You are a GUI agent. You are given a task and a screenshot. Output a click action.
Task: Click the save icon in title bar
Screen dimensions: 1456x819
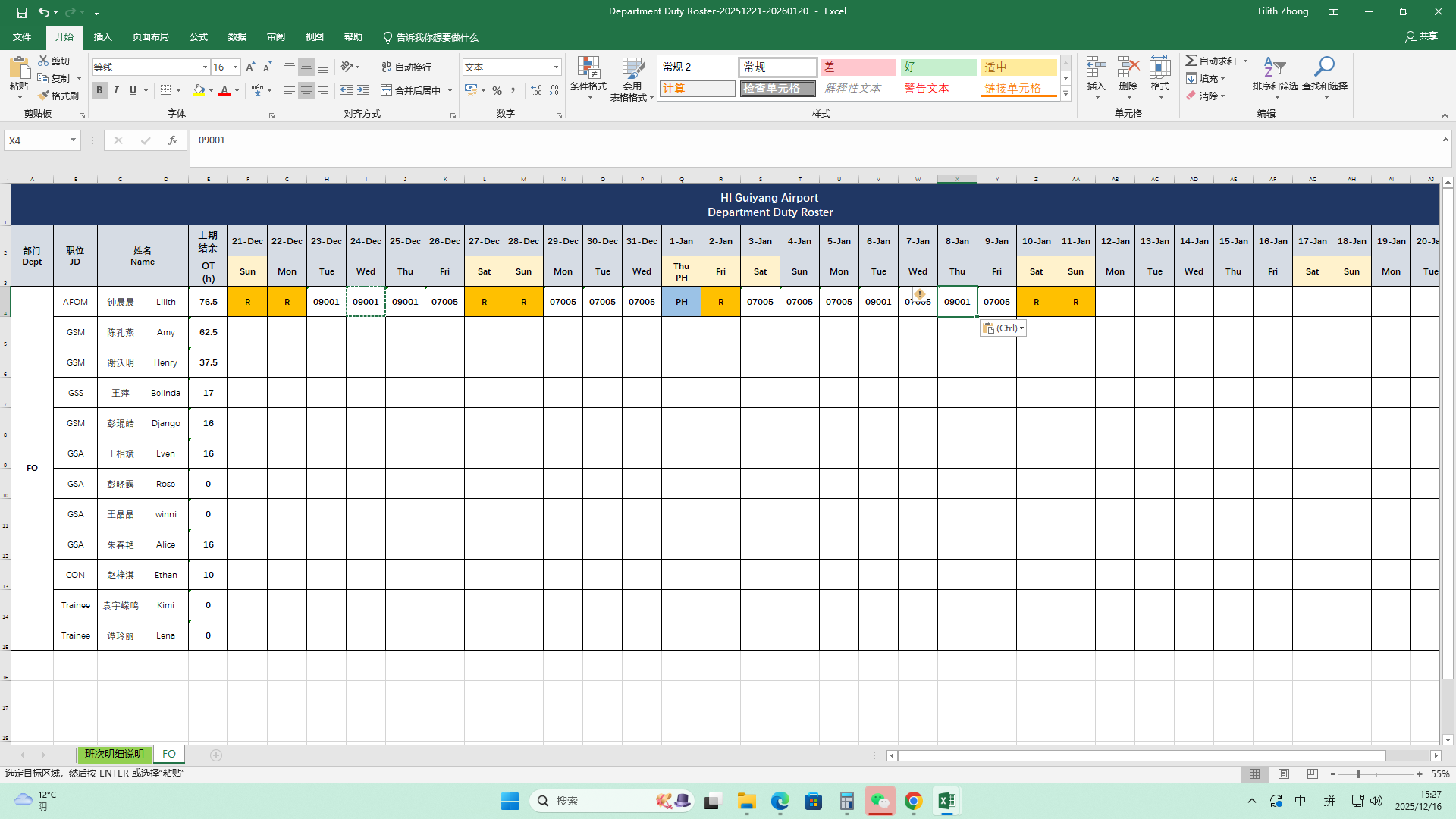[21, 12]
